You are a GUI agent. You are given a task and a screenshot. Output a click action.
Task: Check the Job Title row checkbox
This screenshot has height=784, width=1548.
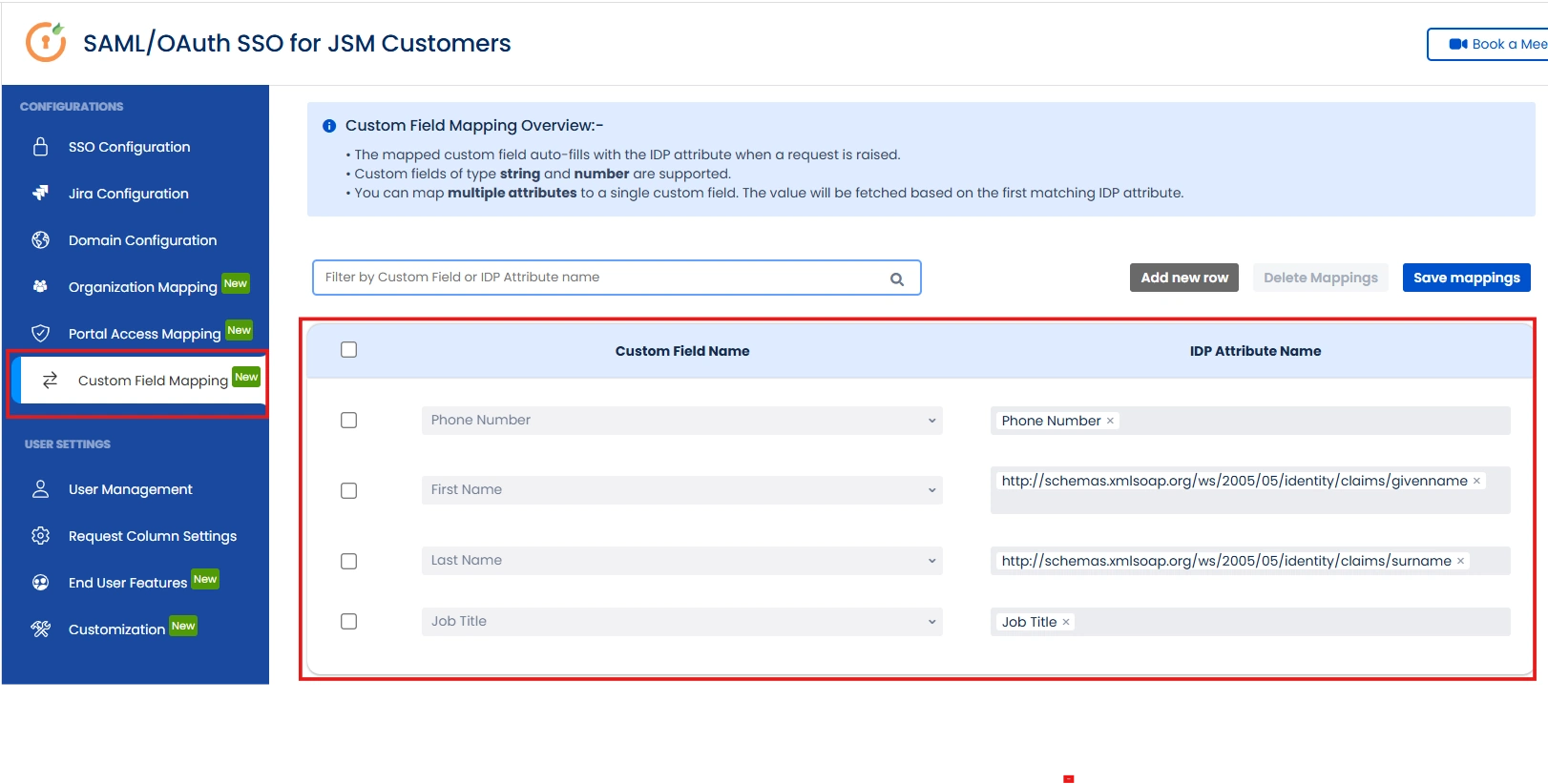349,622
